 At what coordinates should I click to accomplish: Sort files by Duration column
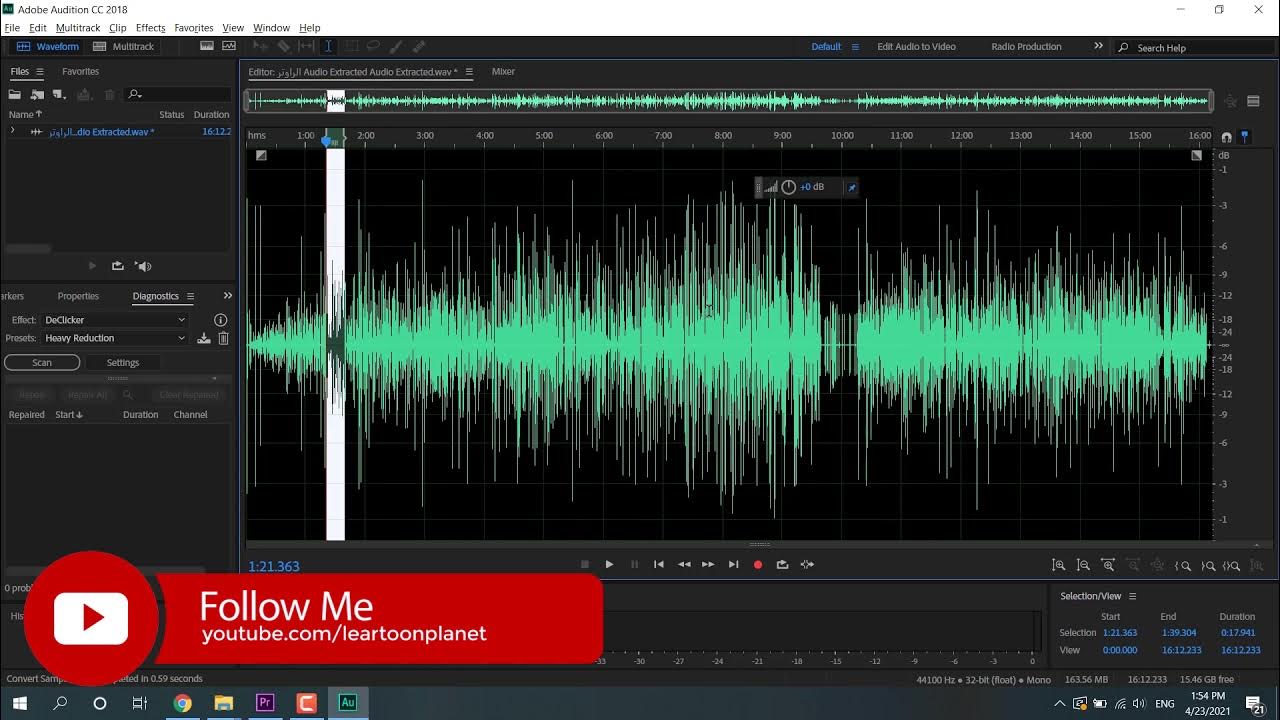211,114
